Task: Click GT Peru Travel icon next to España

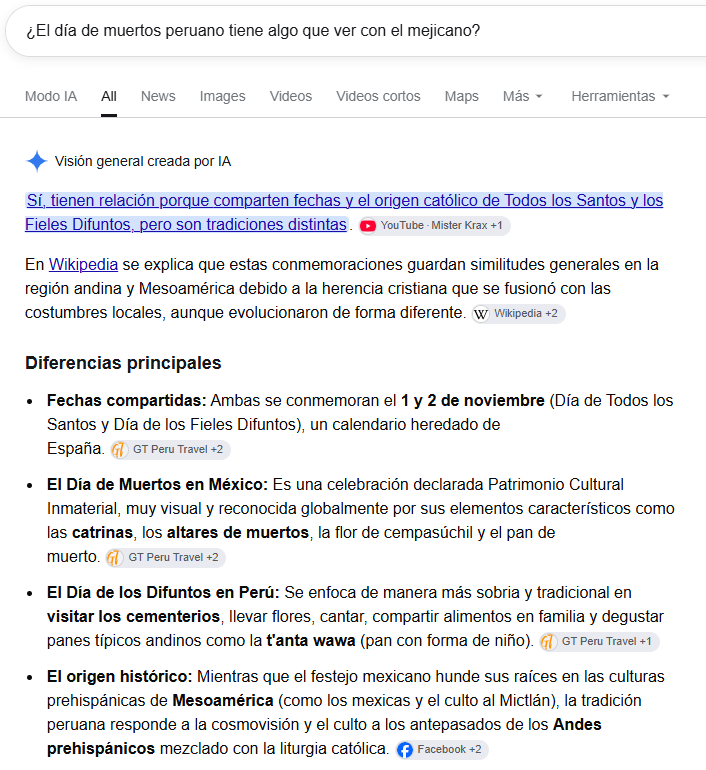Action: (x=119, y=449)
